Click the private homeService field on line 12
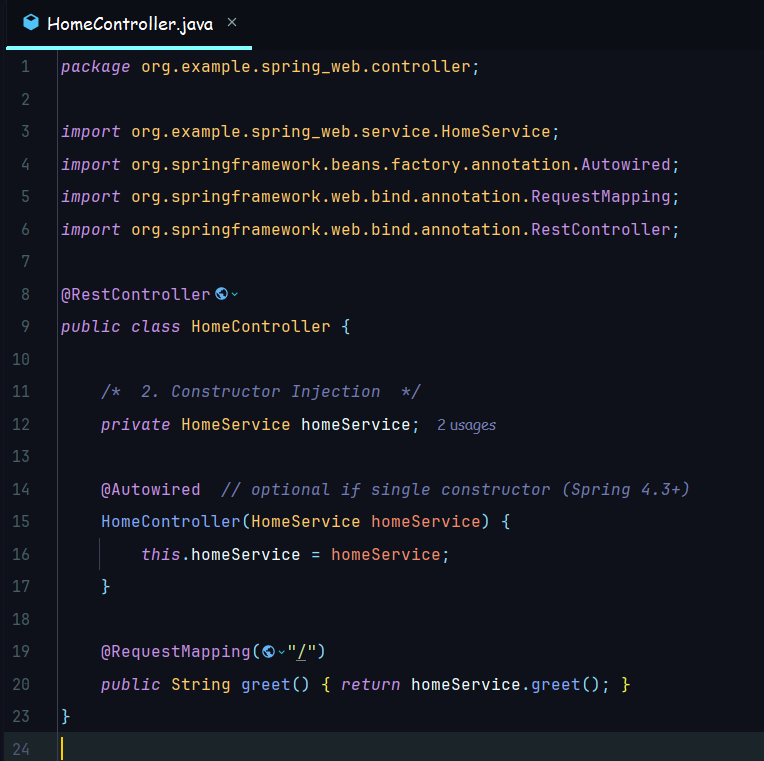Viewport: 764px width, 761px height. [356, 424]
